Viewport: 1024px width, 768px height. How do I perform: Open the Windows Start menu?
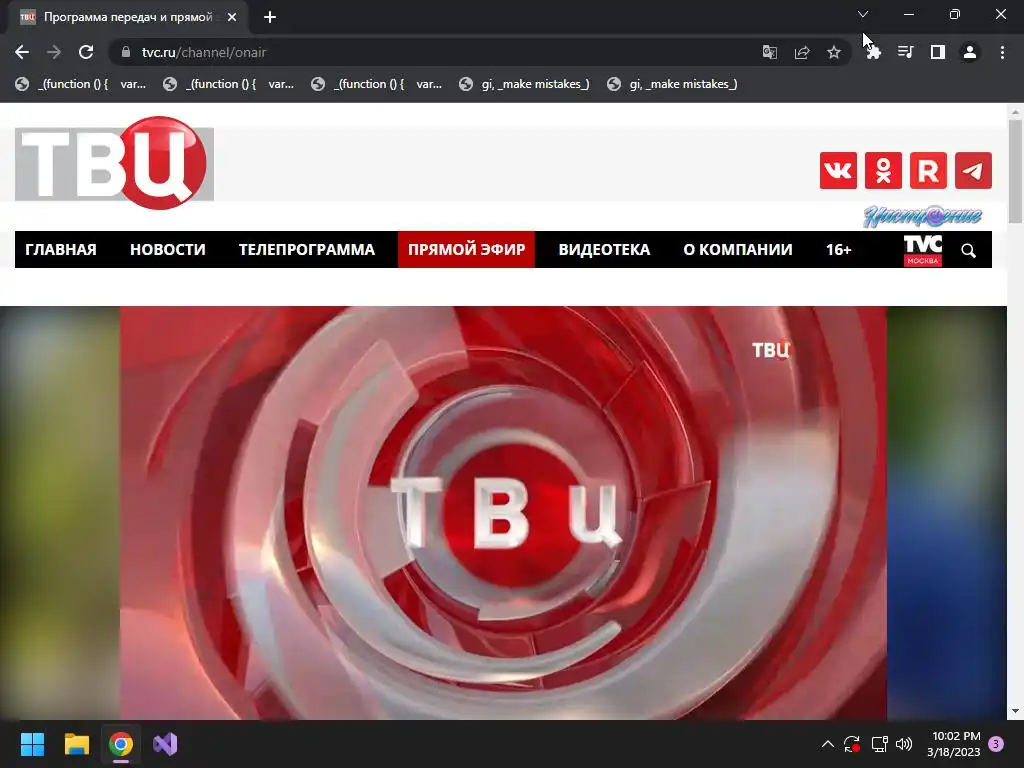coord(32,744)
